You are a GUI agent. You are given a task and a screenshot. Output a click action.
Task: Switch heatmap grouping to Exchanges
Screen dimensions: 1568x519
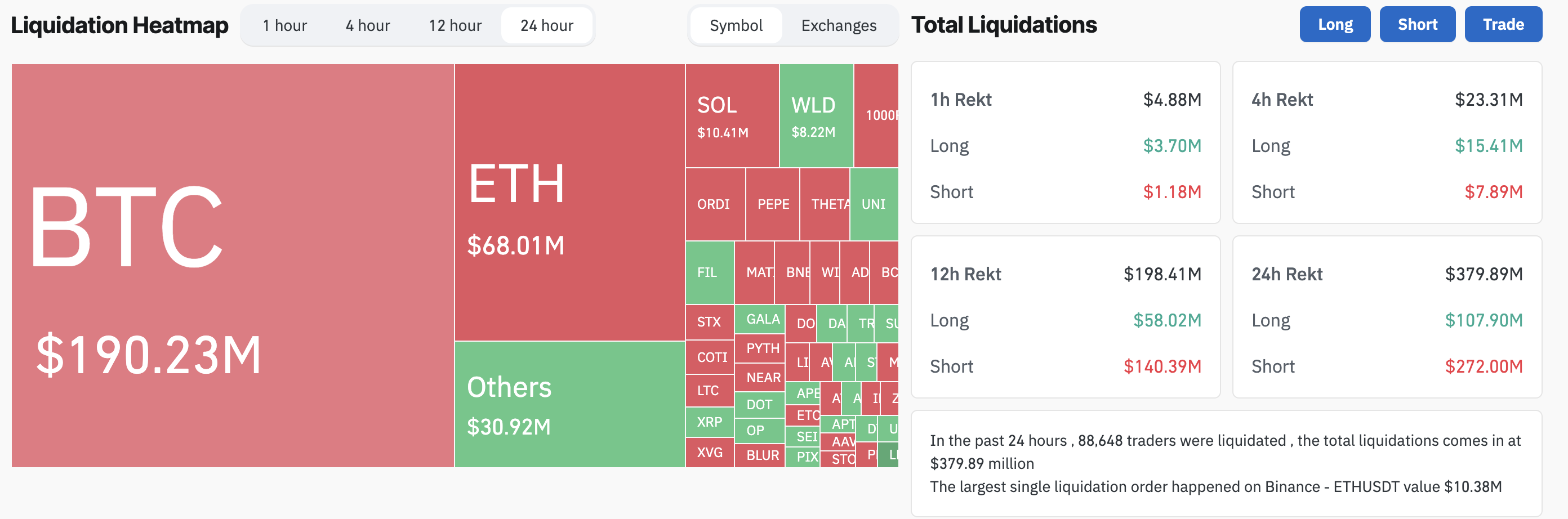coord(838,25)
